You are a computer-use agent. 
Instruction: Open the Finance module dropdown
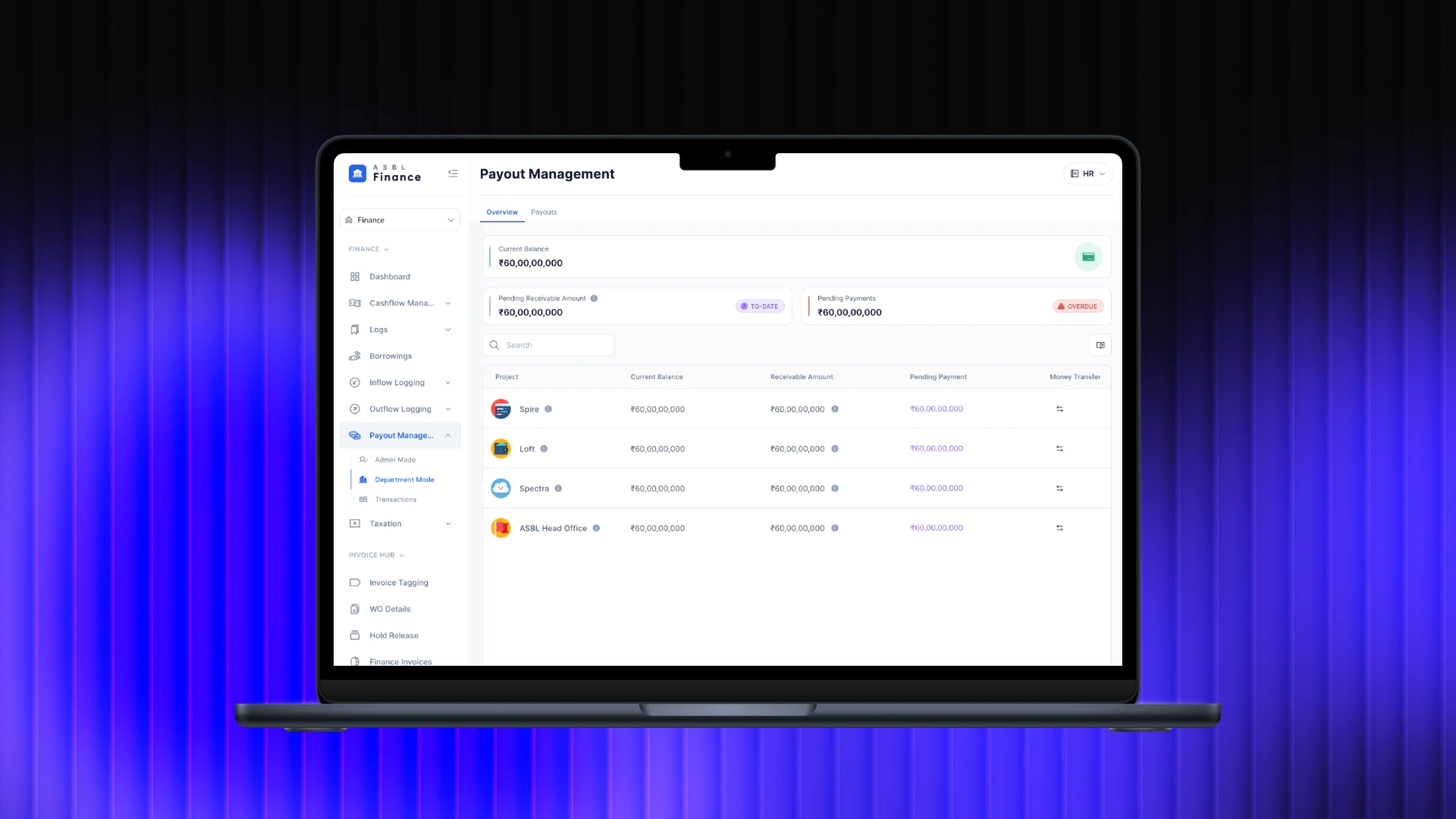tap(400, 220)
